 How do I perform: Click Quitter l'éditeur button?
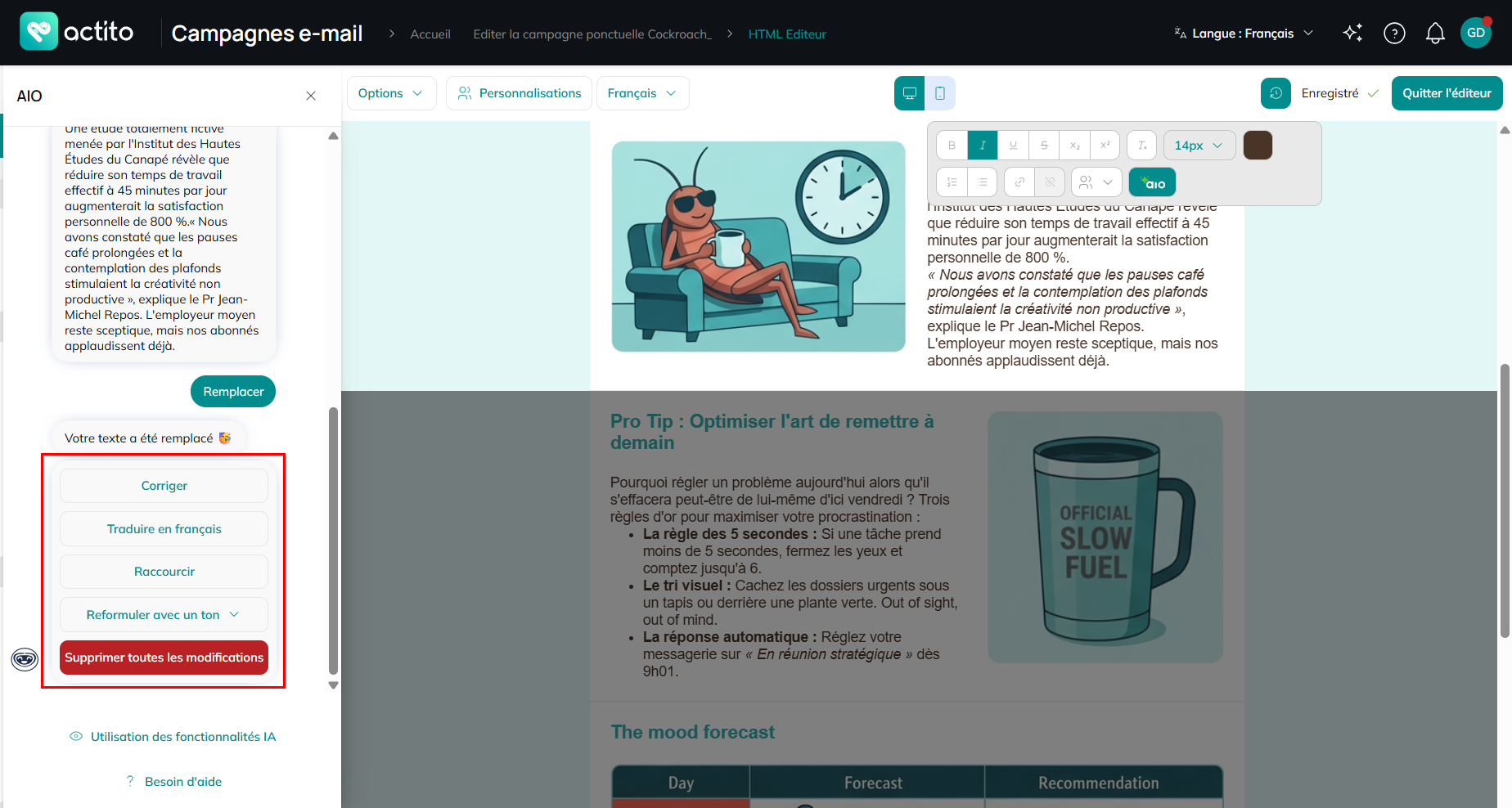(1447, 93)
